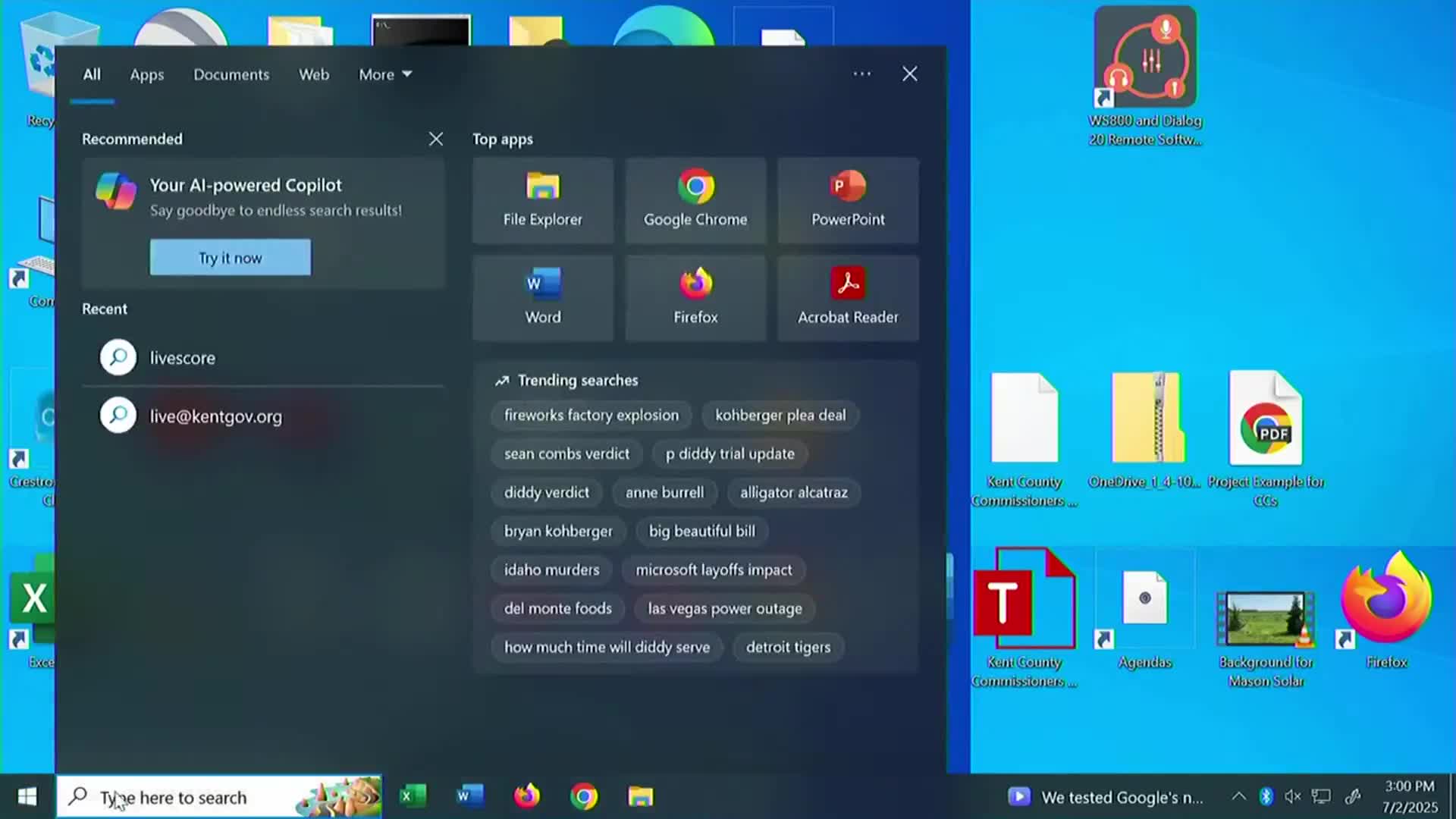Switch to the Apps search tab
Screen dimensions: 1456x819
146,74
